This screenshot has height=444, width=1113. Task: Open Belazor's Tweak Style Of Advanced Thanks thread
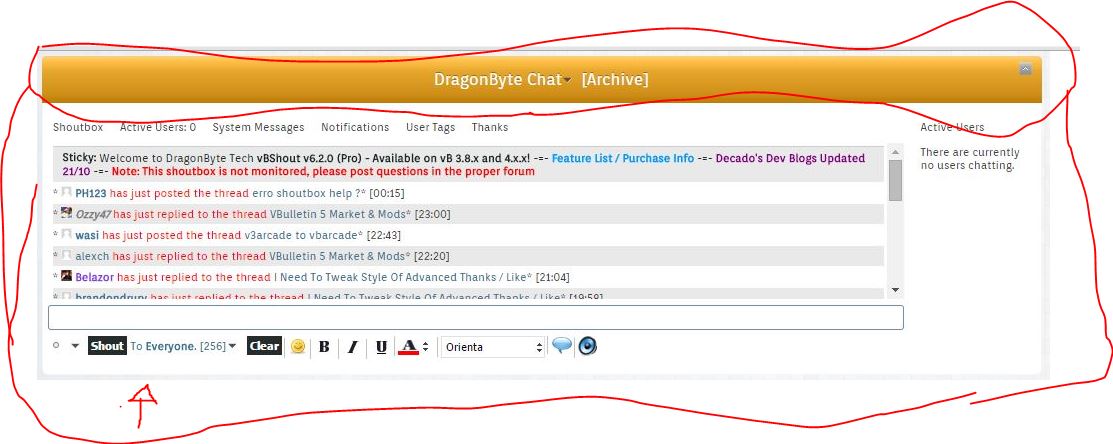tap(400, 277)
